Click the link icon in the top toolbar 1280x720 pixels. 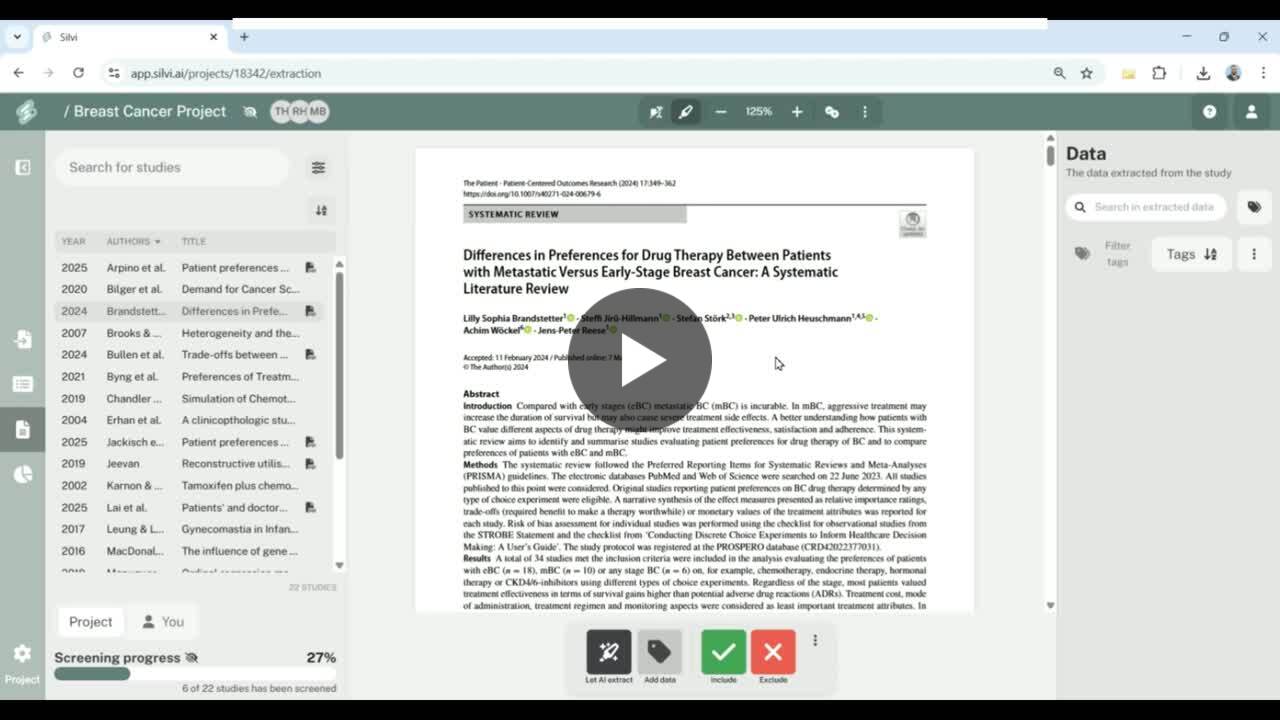832,111
